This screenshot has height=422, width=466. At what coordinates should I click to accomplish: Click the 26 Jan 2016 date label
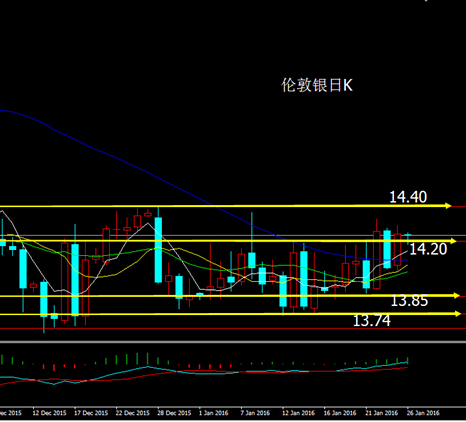pyautogui.click(x=423, y=413)
